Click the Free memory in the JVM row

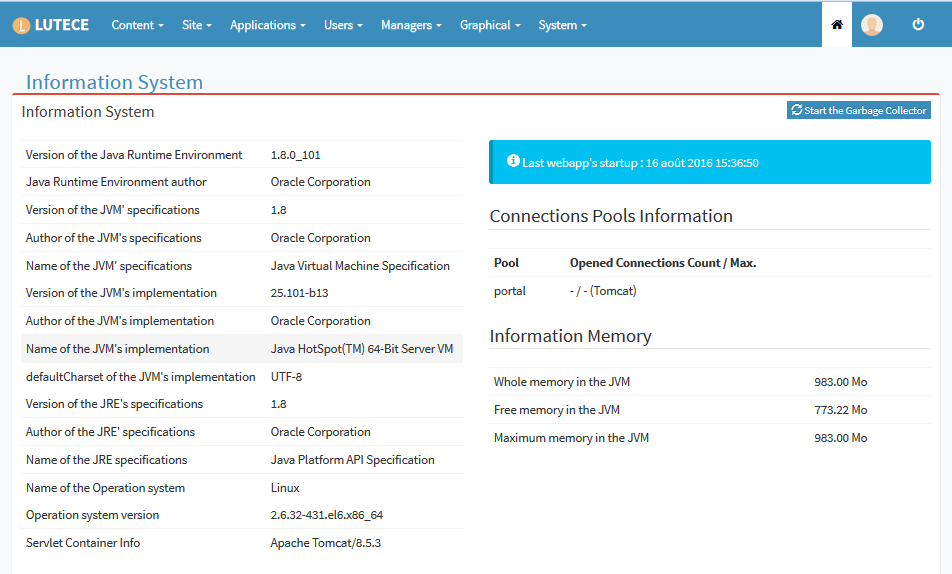point(710,410)
